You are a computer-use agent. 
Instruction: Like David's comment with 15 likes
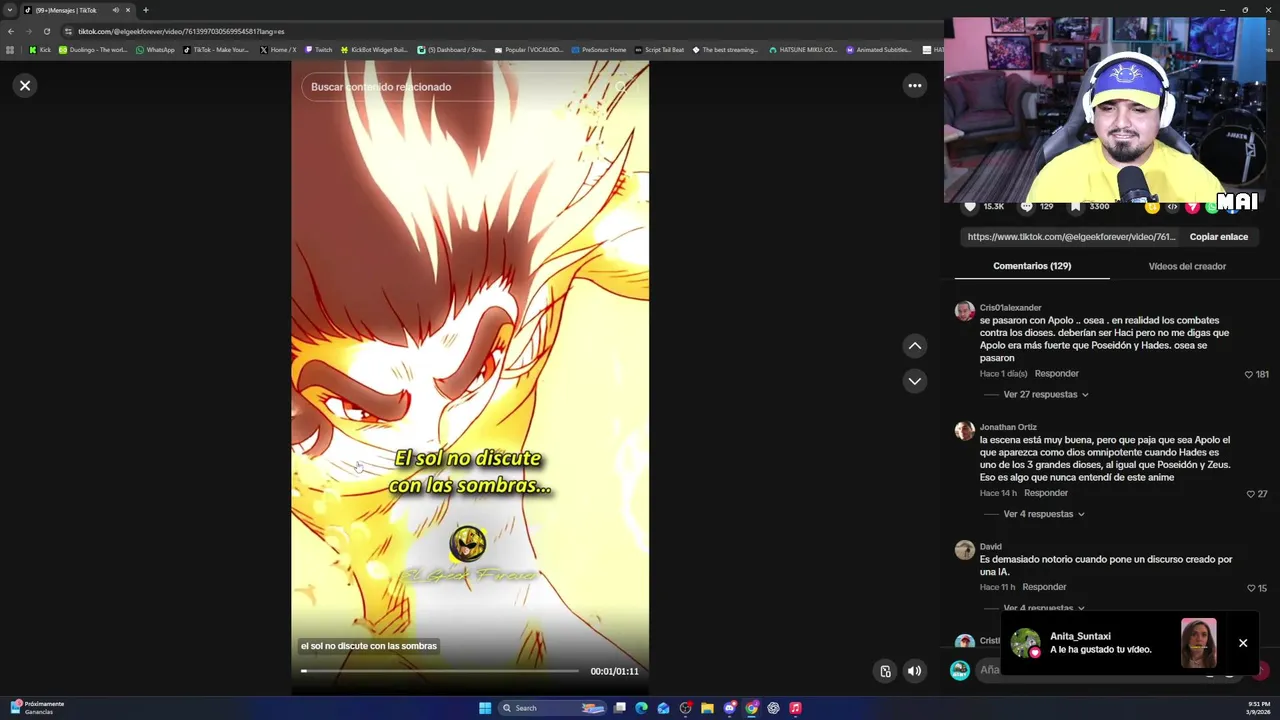1251,588
